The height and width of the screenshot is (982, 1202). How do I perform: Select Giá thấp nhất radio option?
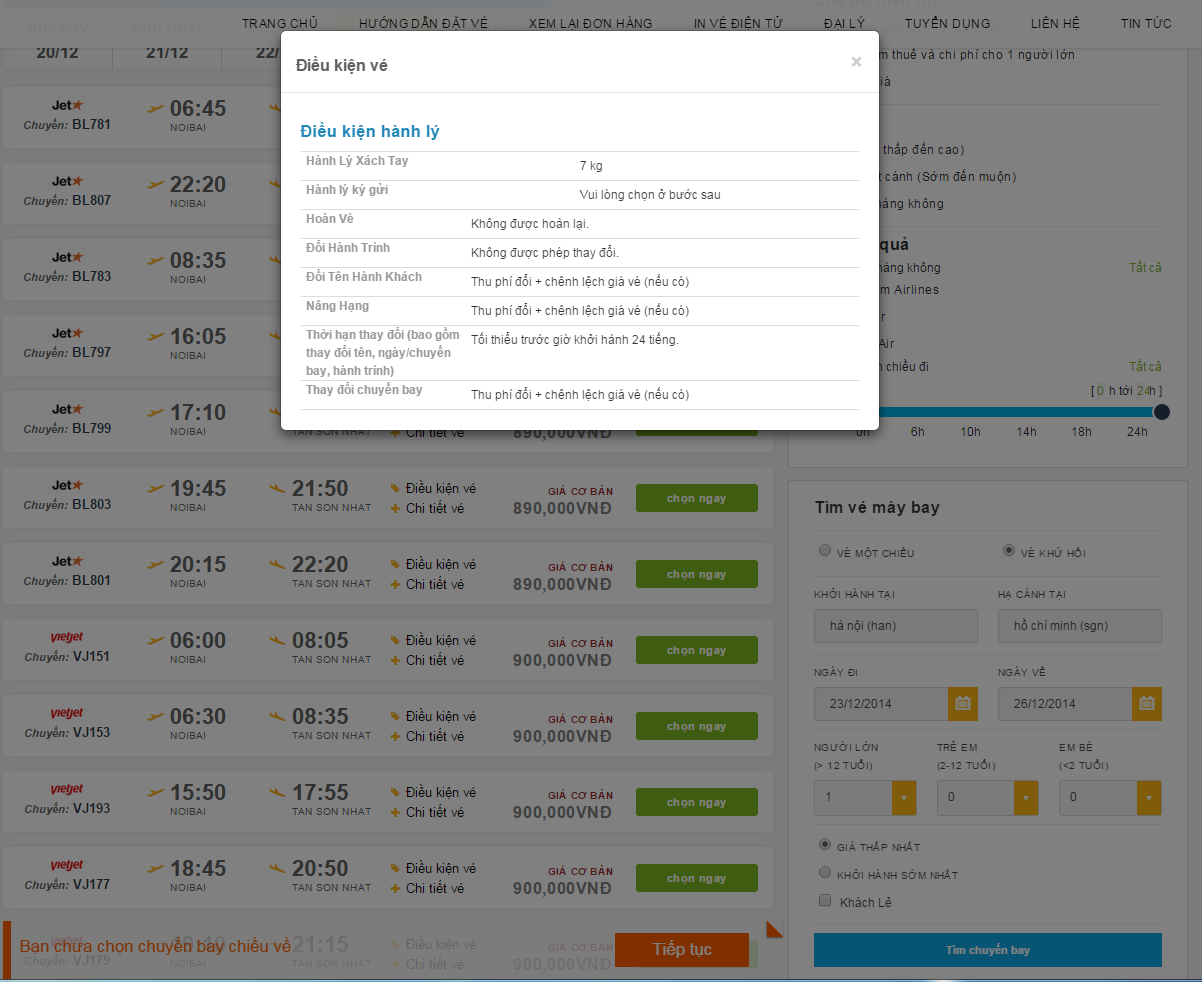point(825,844)
